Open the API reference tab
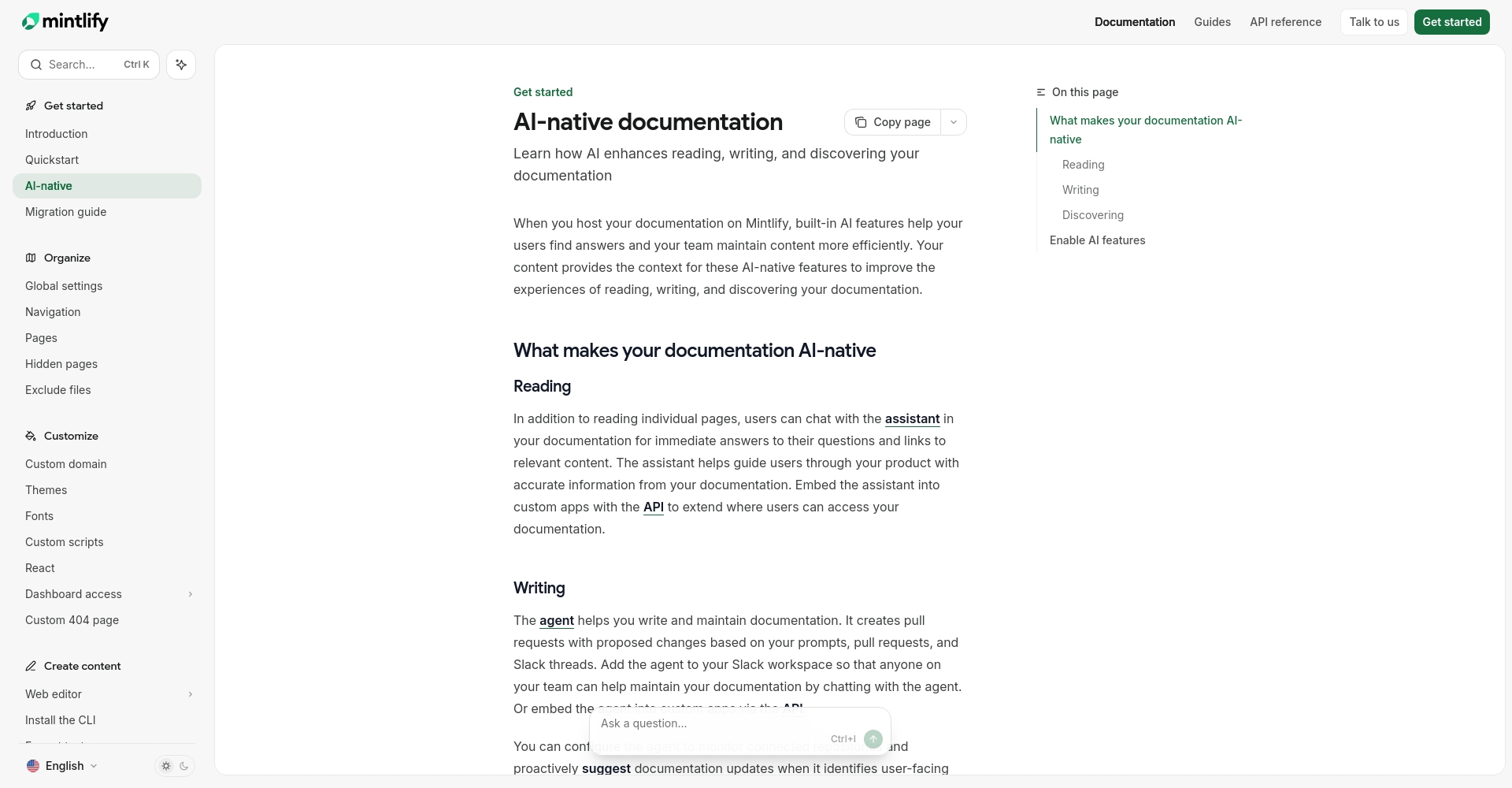Viewport: 1512px width, 788px height. 1285,22
